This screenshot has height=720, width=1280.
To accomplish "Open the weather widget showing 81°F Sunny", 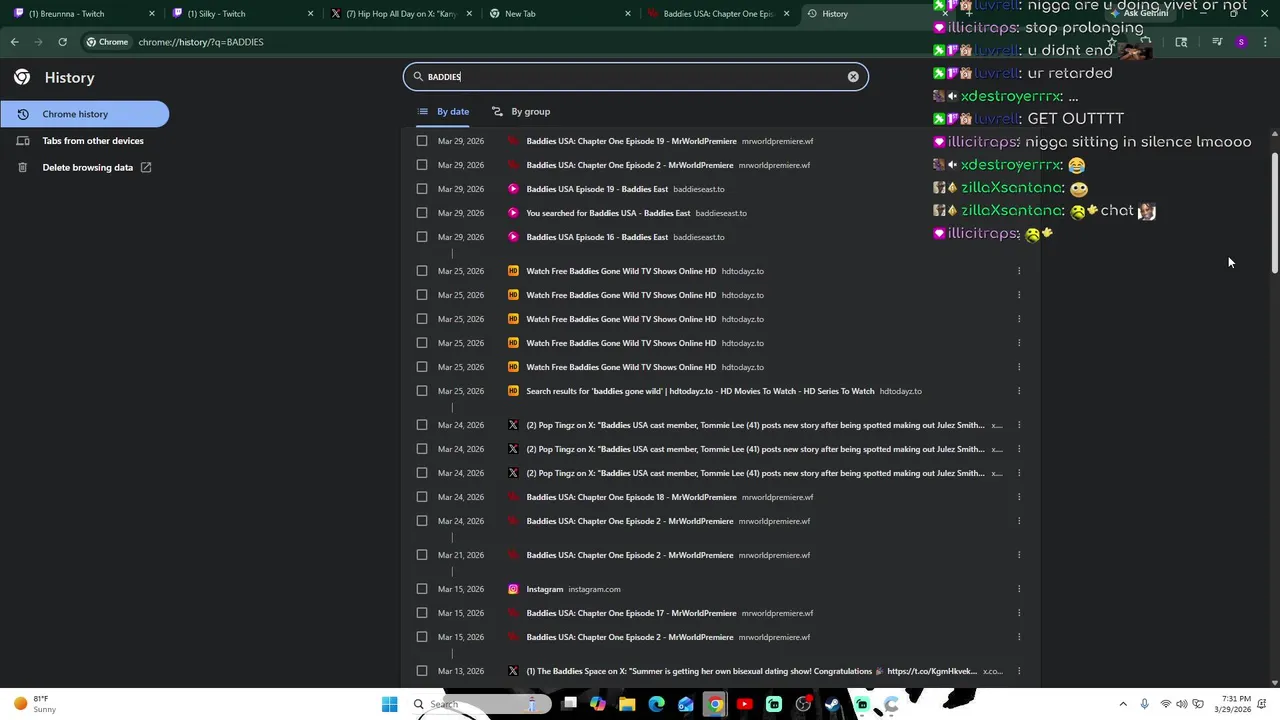I will (36, 704).
